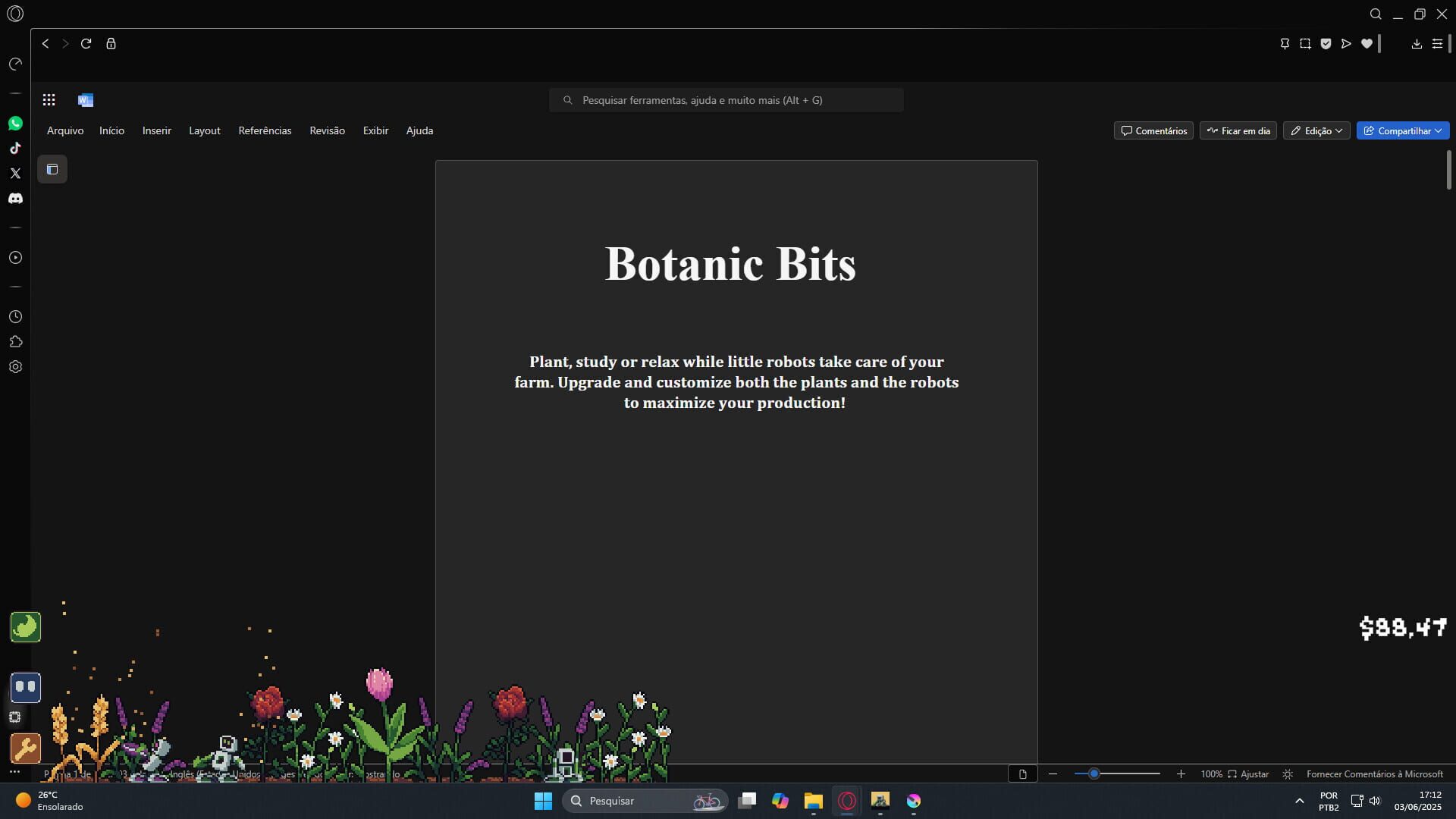Reload the current page
The height and width of the screenshot is (819, 1456).
pos(86,43)
